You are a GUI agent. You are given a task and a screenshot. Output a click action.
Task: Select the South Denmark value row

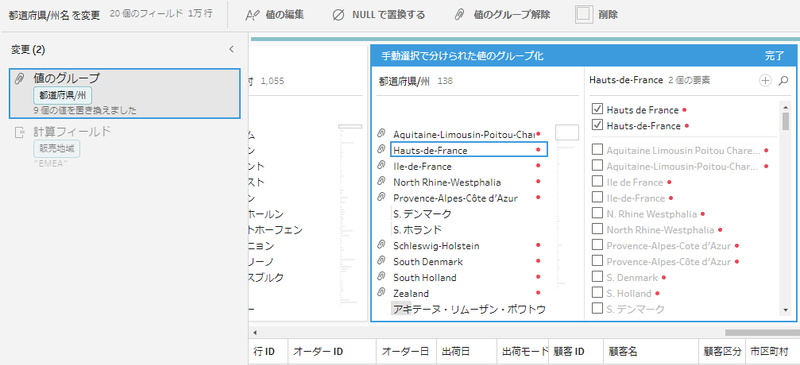[468, 261]
